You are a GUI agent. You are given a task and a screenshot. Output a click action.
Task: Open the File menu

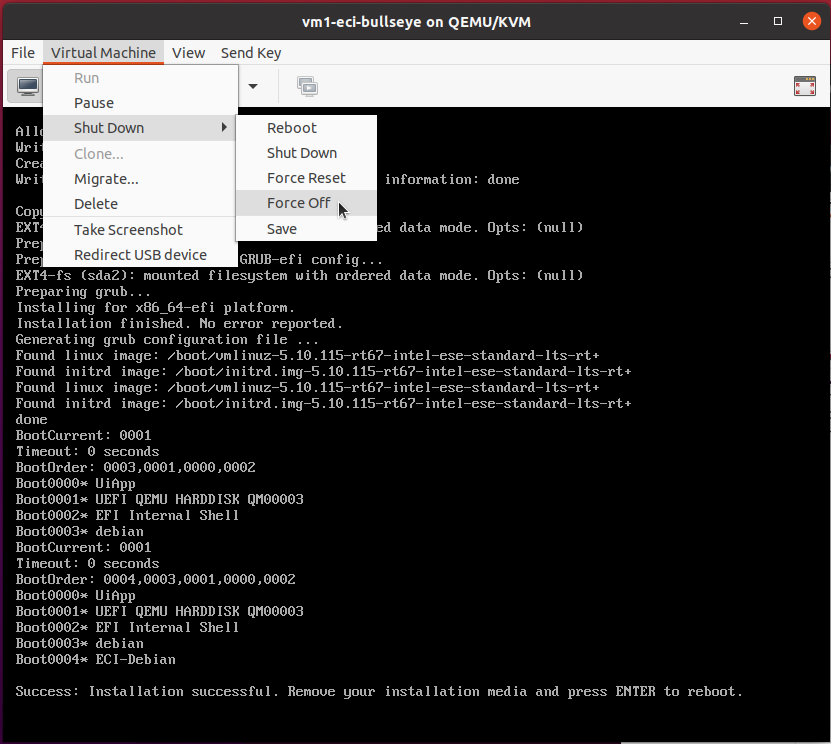(23, 53)
